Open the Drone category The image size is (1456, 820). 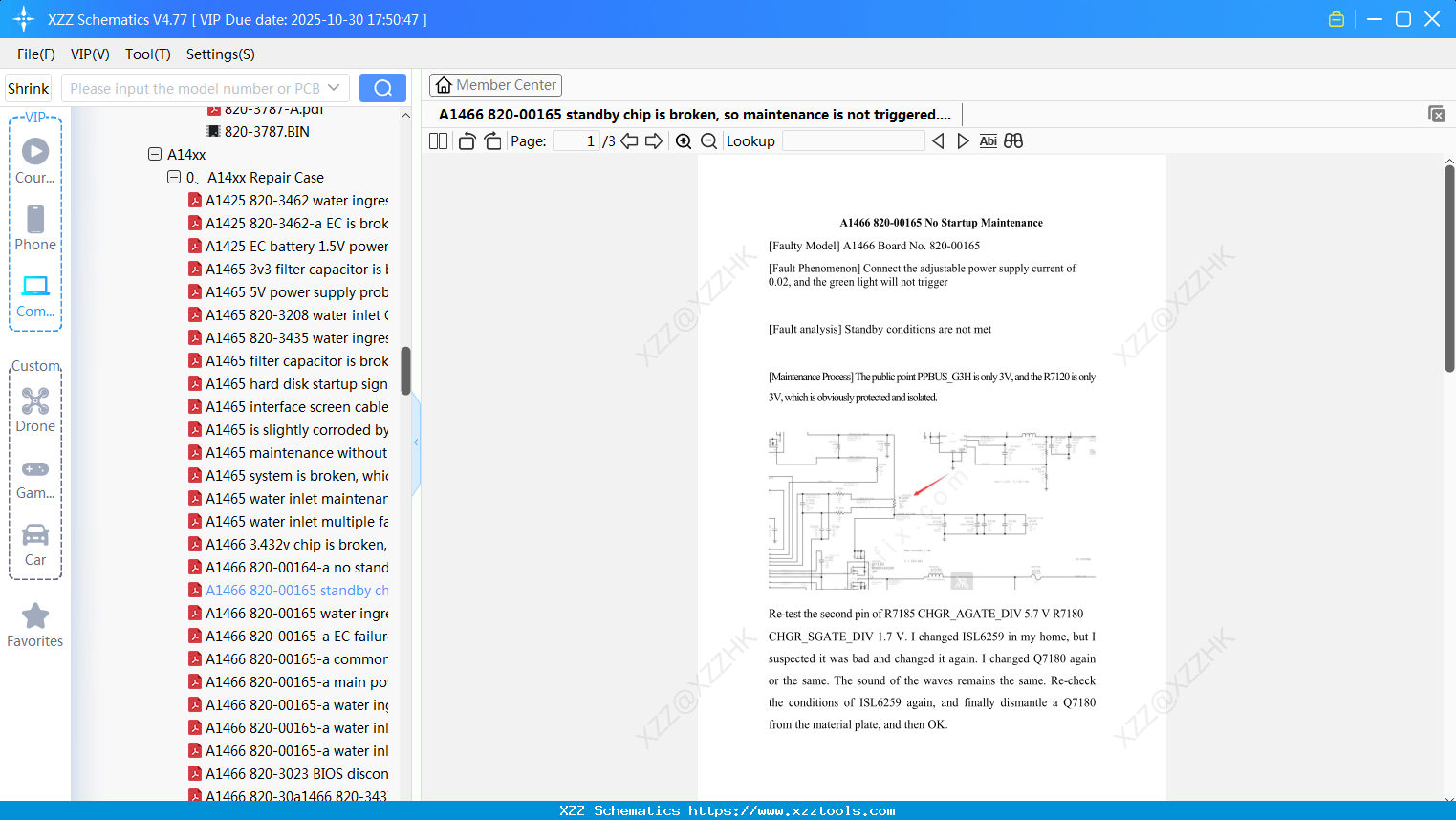[35, 410]
